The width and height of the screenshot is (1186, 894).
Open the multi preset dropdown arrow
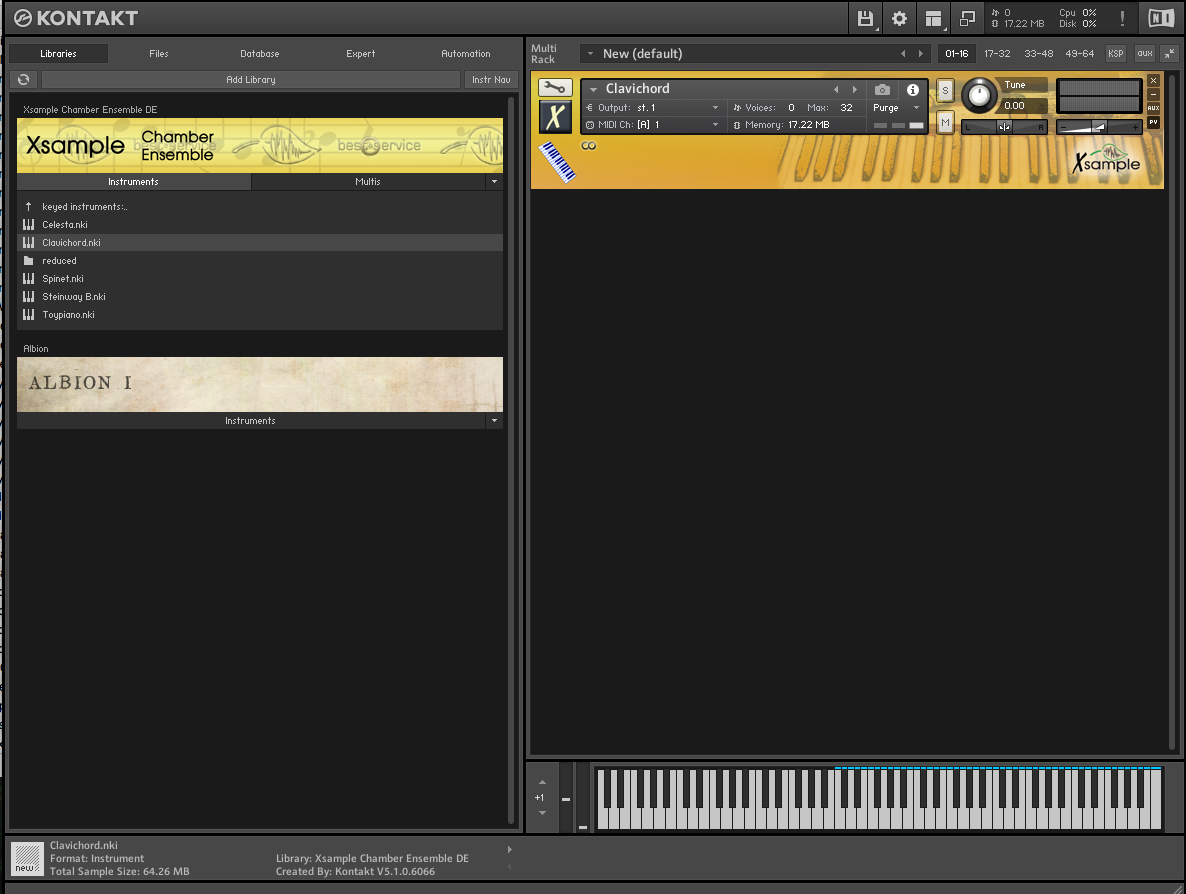[591, 54]
